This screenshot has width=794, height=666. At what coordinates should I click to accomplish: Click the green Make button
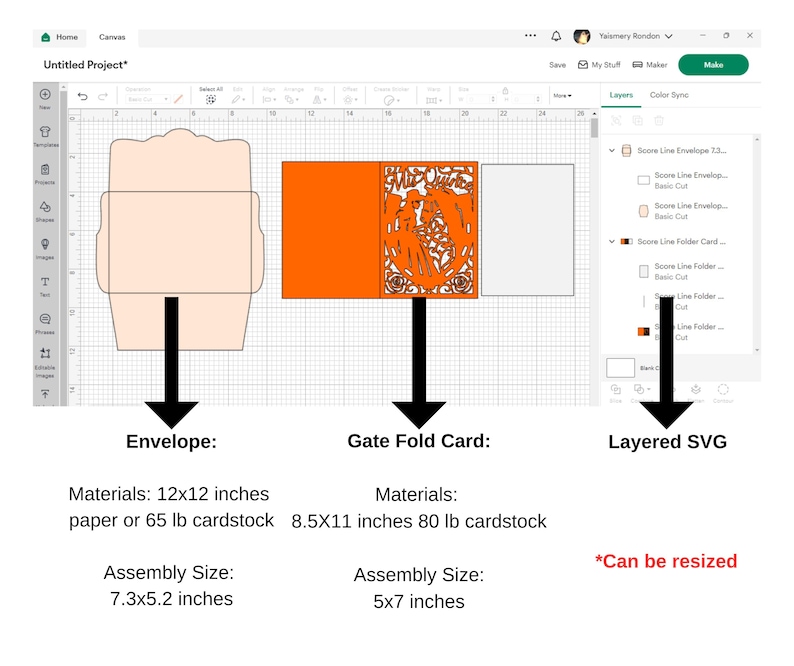pyautogui.click(x=713, y=65)
